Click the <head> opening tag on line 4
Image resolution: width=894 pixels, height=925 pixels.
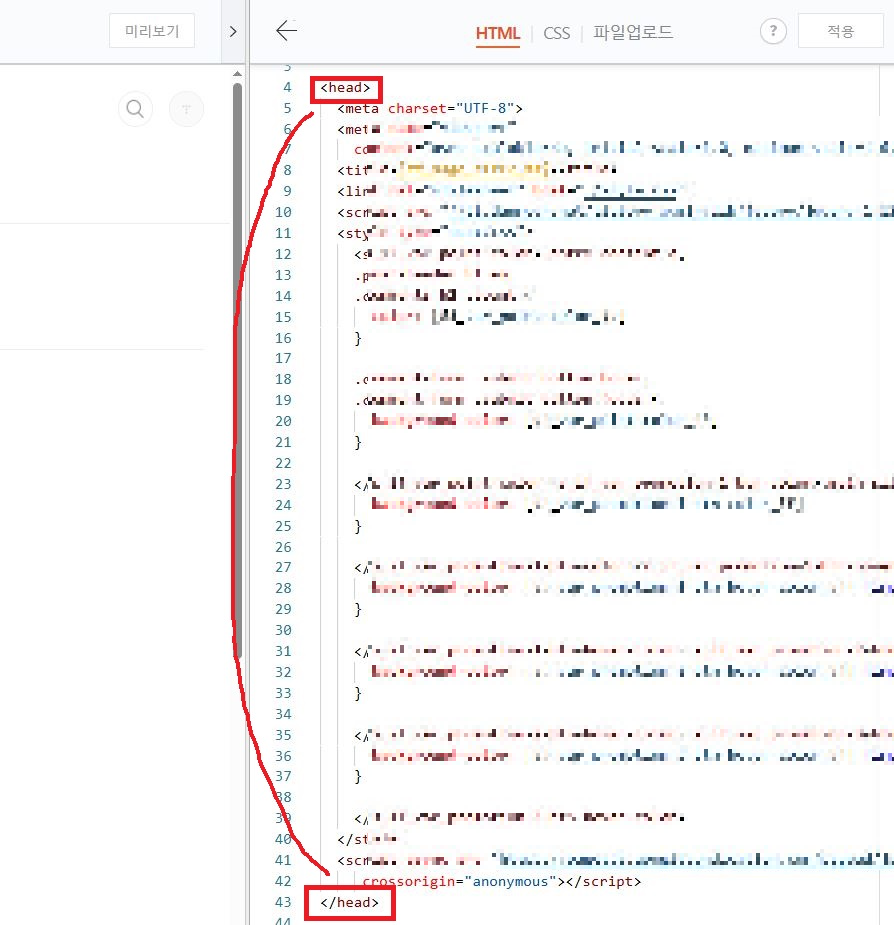345,88
